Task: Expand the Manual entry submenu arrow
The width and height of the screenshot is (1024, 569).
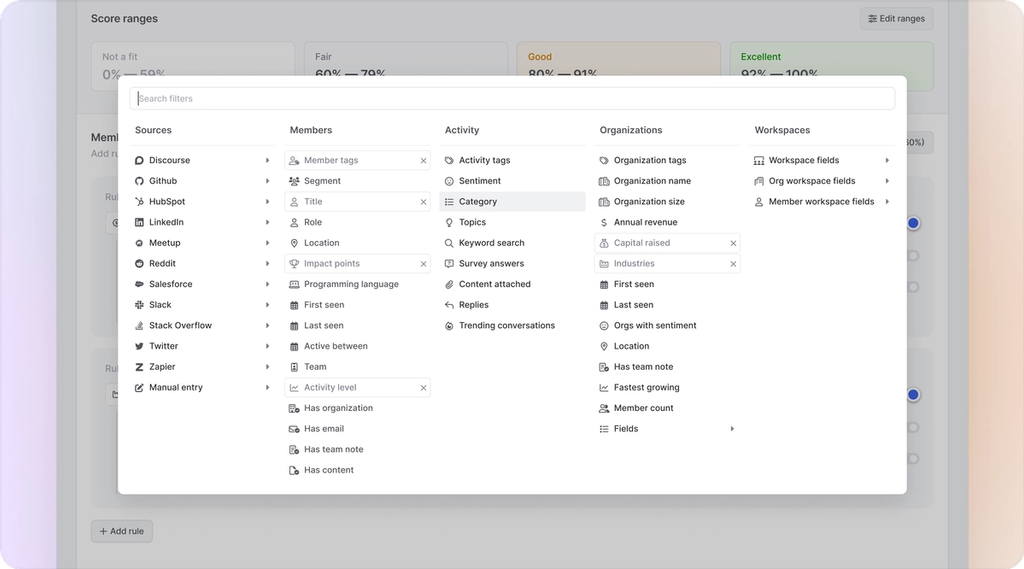Action: (x=267, y=387)
